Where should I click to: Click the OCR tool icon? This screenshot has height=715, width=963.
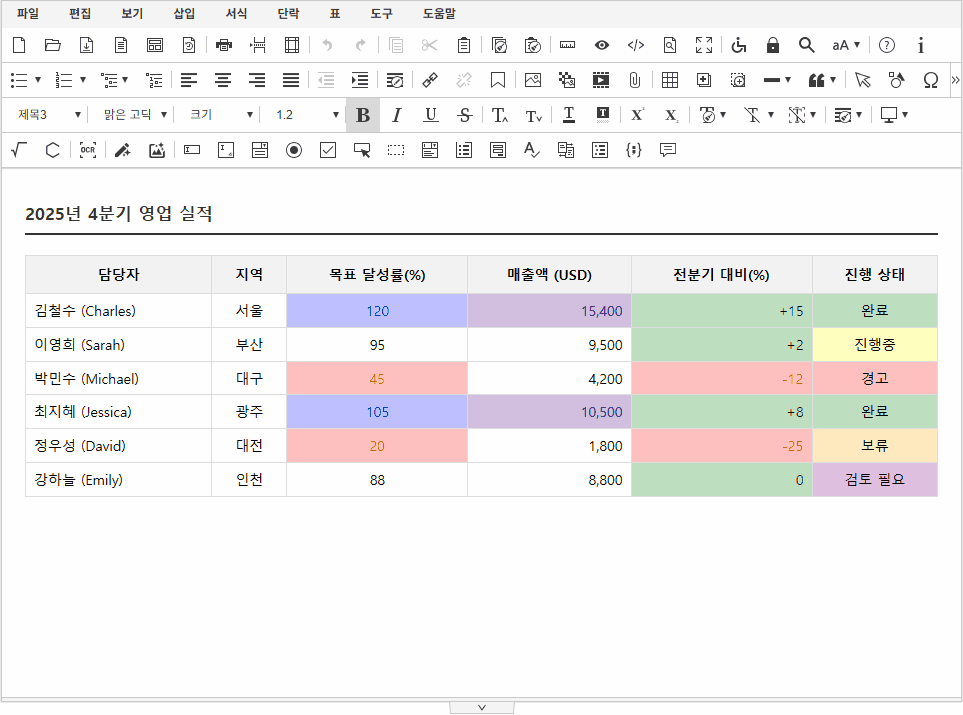click(x=88, y=150)
